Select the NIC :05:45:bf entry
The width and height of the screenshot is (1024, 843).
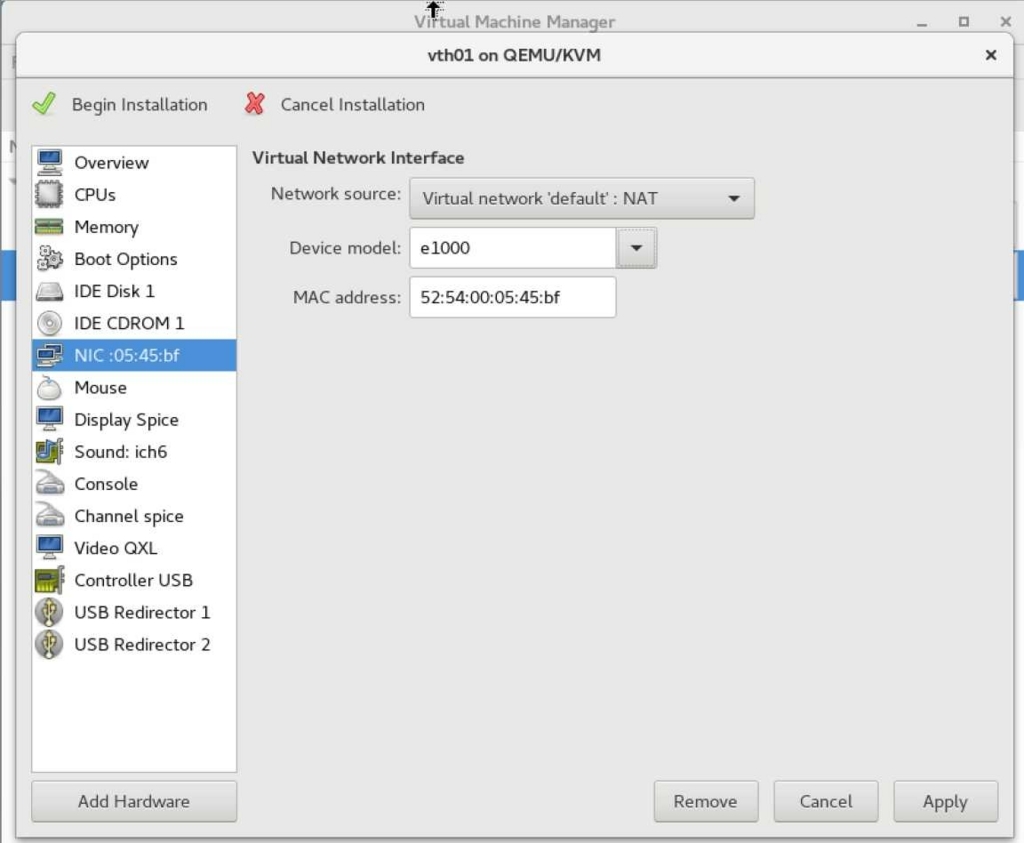click(x=134, y=355)
